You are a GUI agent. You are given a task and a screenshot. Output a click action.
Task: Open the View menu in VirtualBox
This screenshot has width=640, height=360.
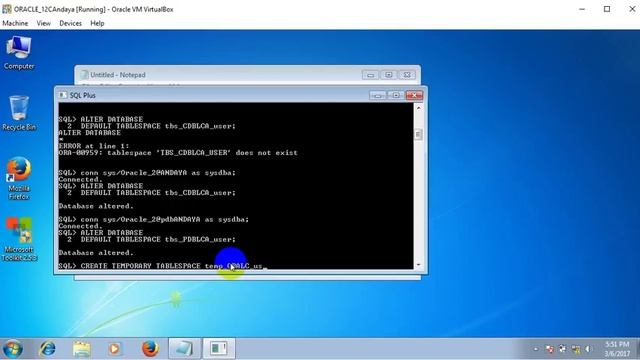[44, 23]
